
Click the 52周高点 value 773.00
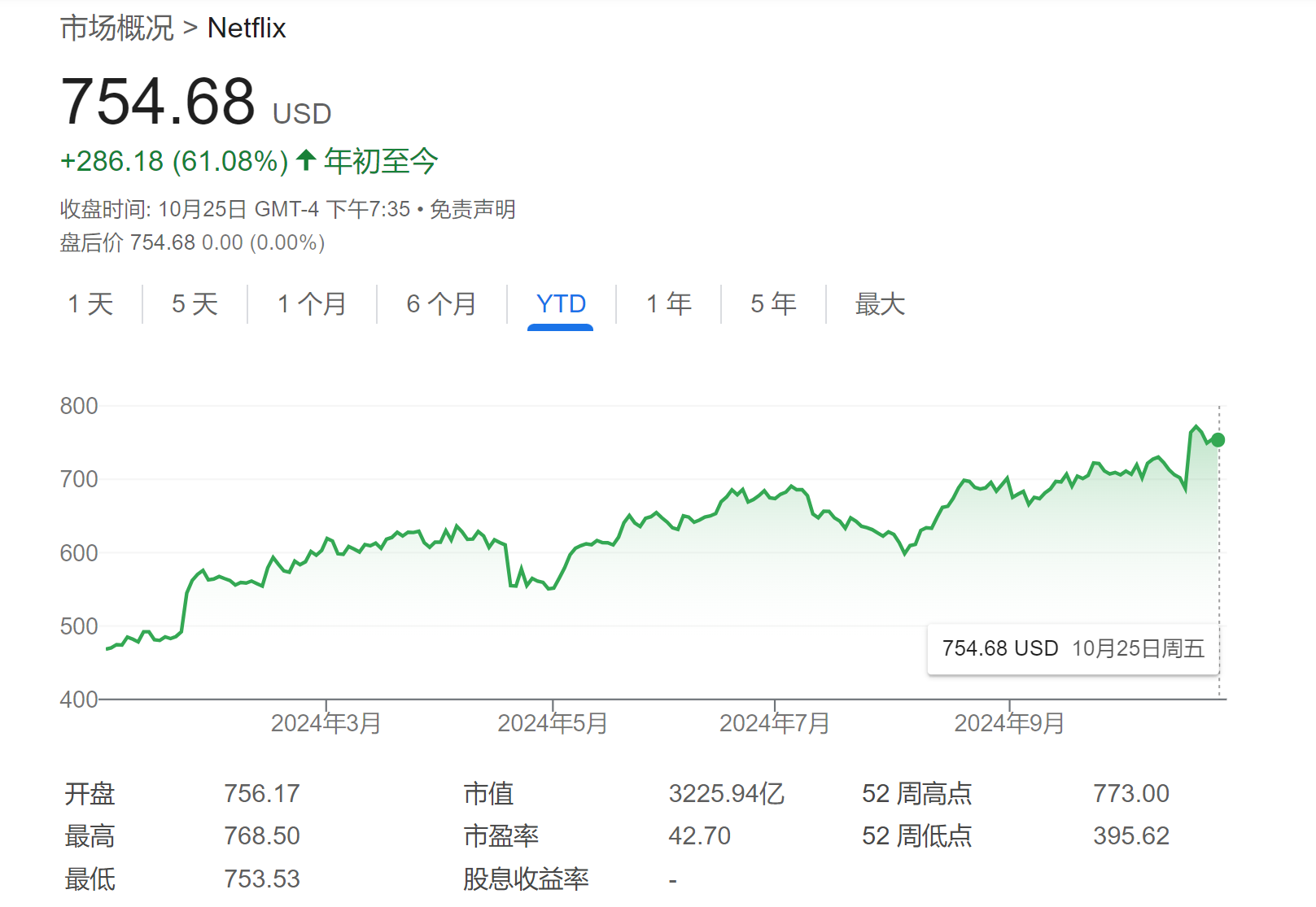click(x=1132, y=793)
